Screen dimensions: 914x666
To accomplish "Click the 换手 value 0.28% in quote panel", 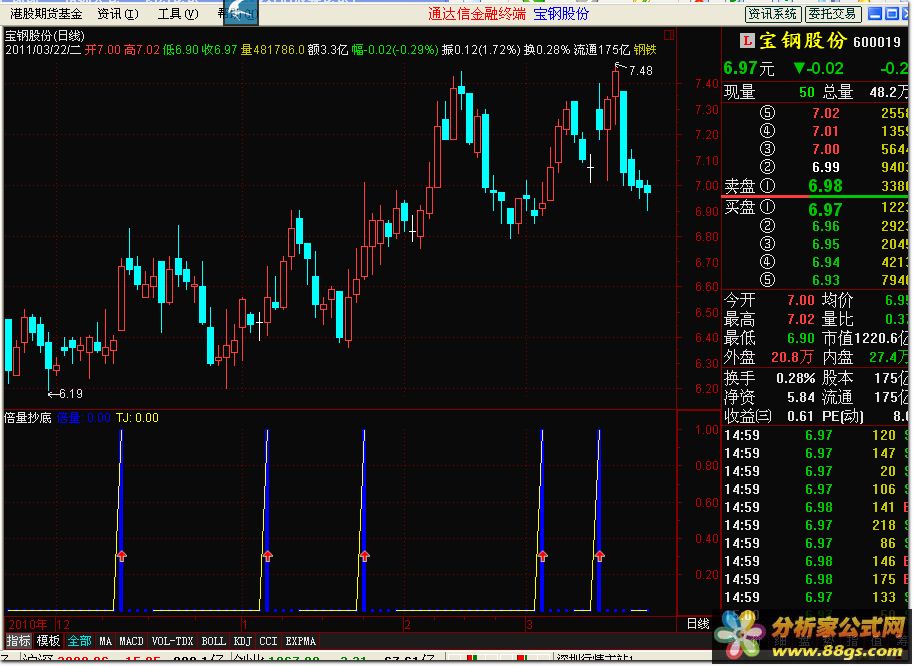I will [x=795, y=379].
